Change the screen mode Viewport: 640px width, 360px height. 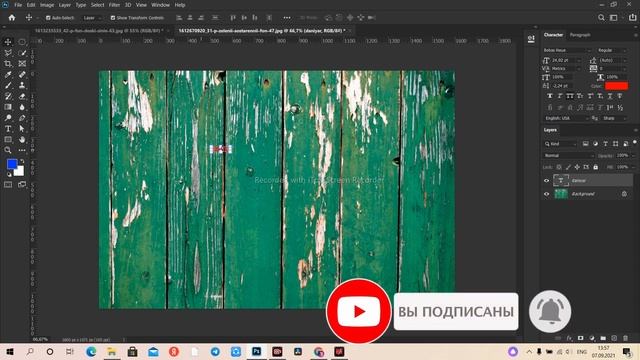[22, 185]
